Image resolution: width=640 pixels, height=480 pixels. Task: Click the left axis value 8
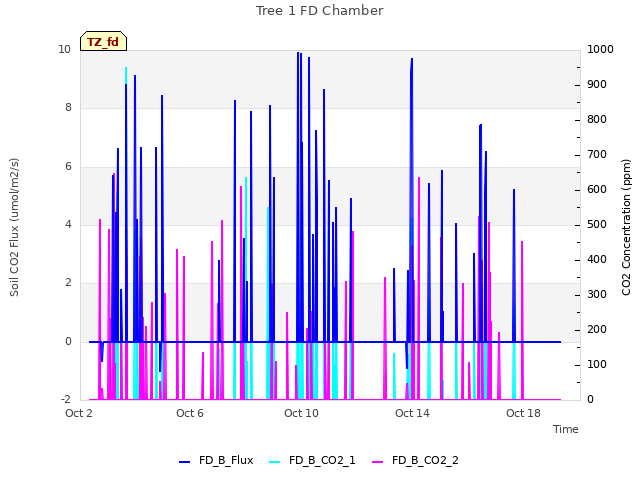(x=68, y=107)
